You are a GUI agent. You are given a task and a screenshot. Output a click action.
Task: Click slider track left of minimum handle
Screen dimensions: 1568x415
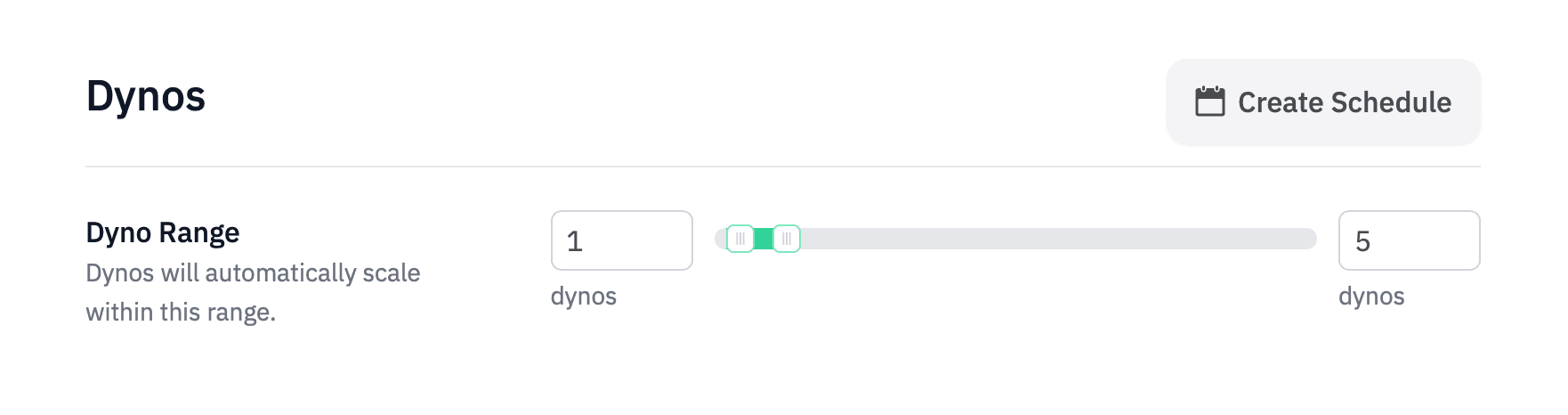[x=721, y=239]
